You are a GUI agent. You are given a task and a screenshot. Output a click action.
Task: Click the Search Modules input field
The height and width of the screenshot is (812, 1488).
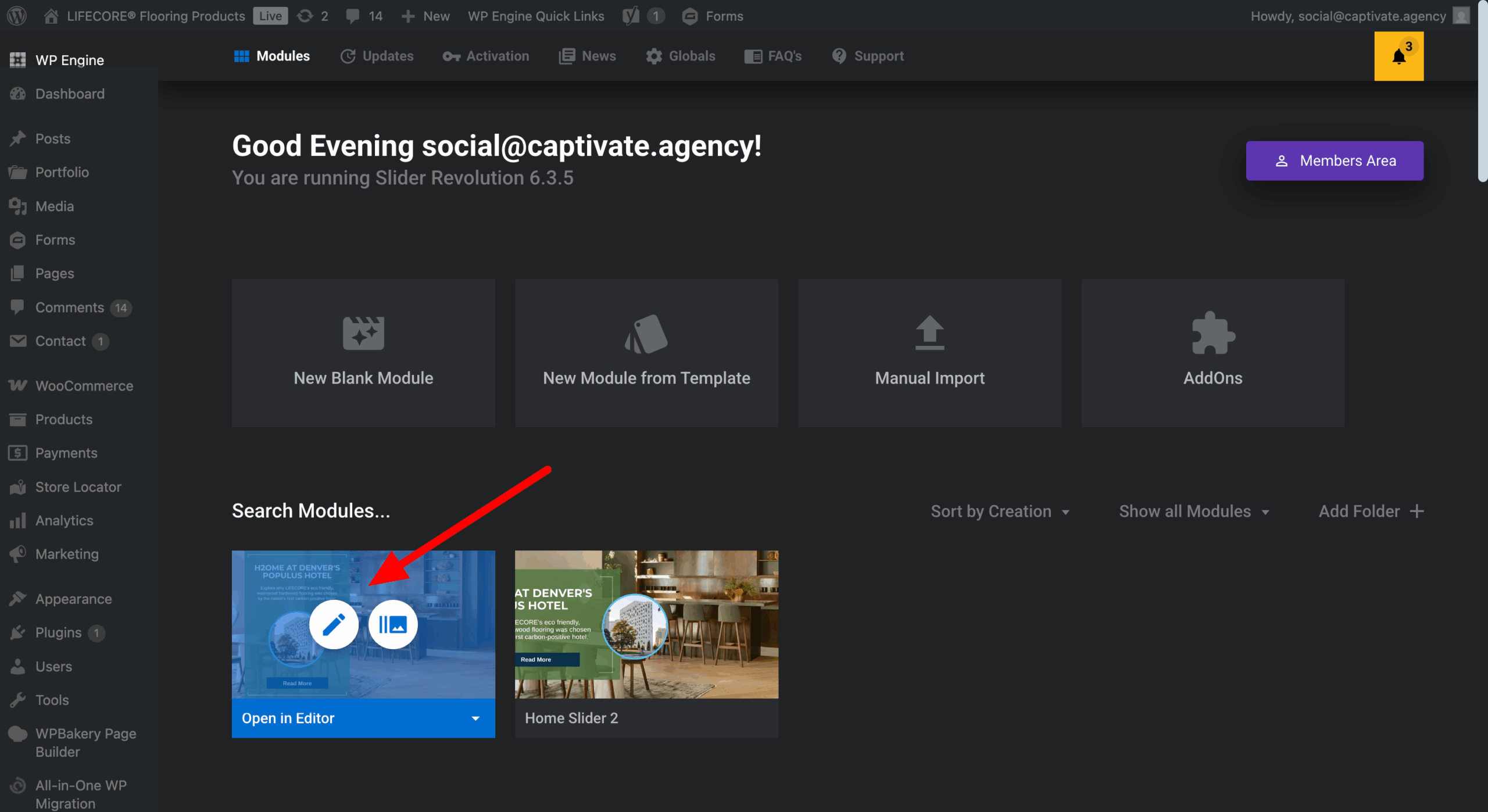tap(311, 511)
